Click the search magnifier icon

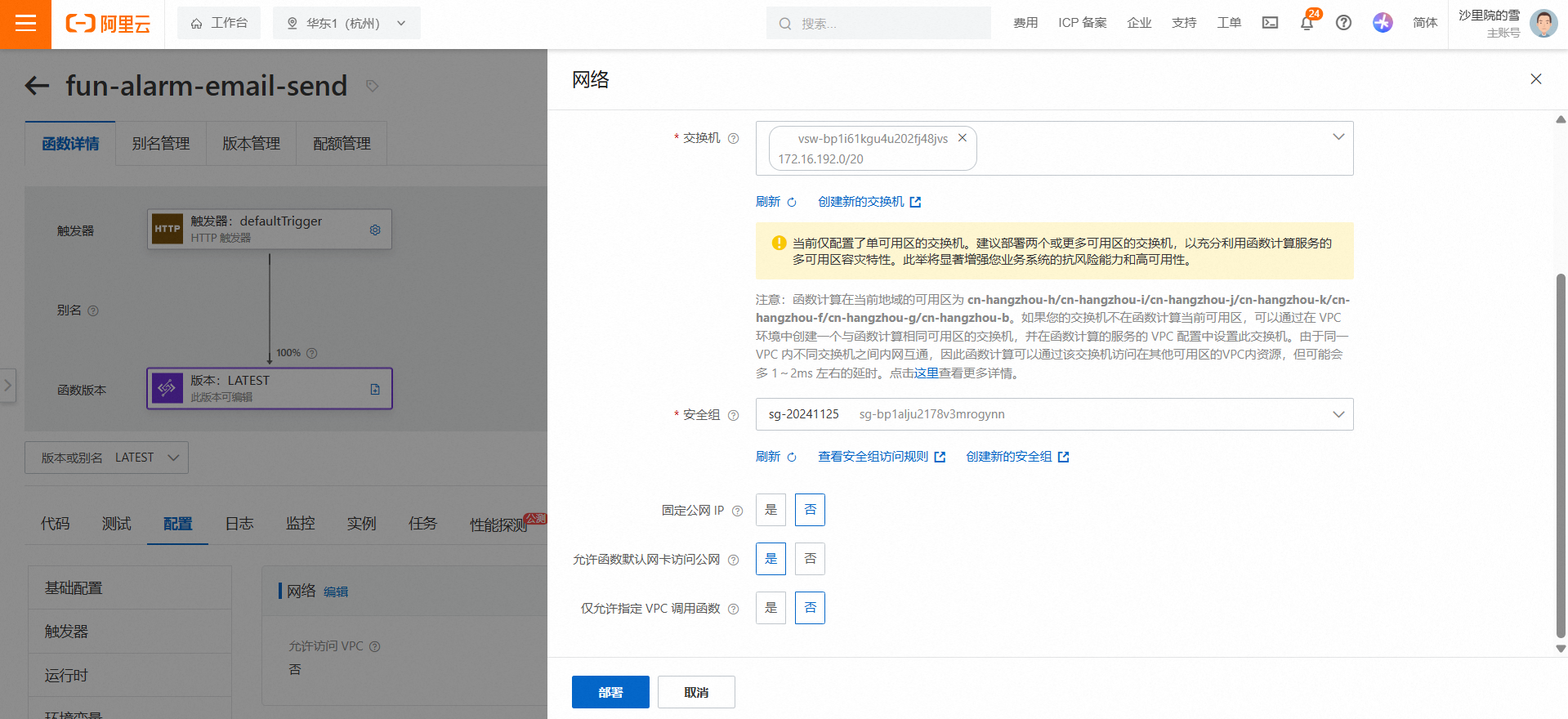(785, 24)
